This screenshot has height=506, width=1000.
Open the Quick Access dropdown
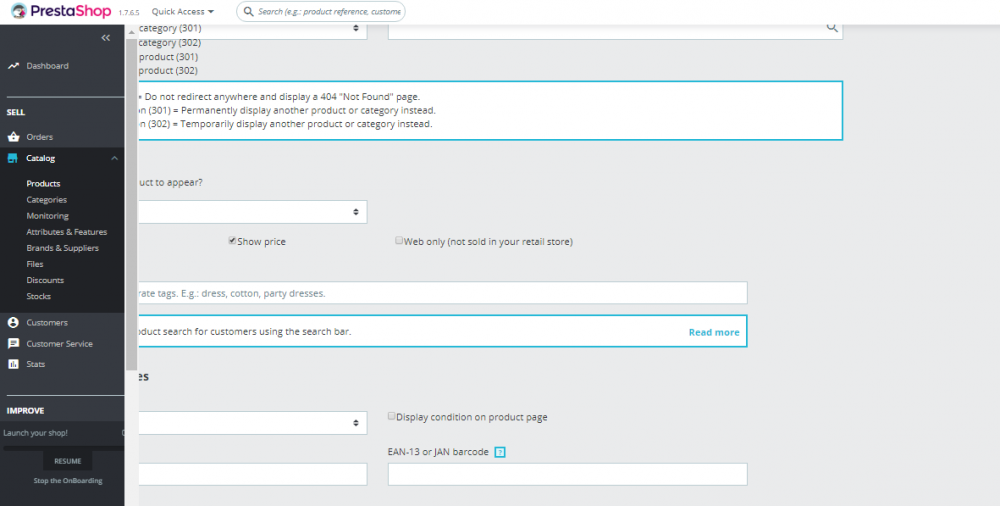click(x=183, y=12)
